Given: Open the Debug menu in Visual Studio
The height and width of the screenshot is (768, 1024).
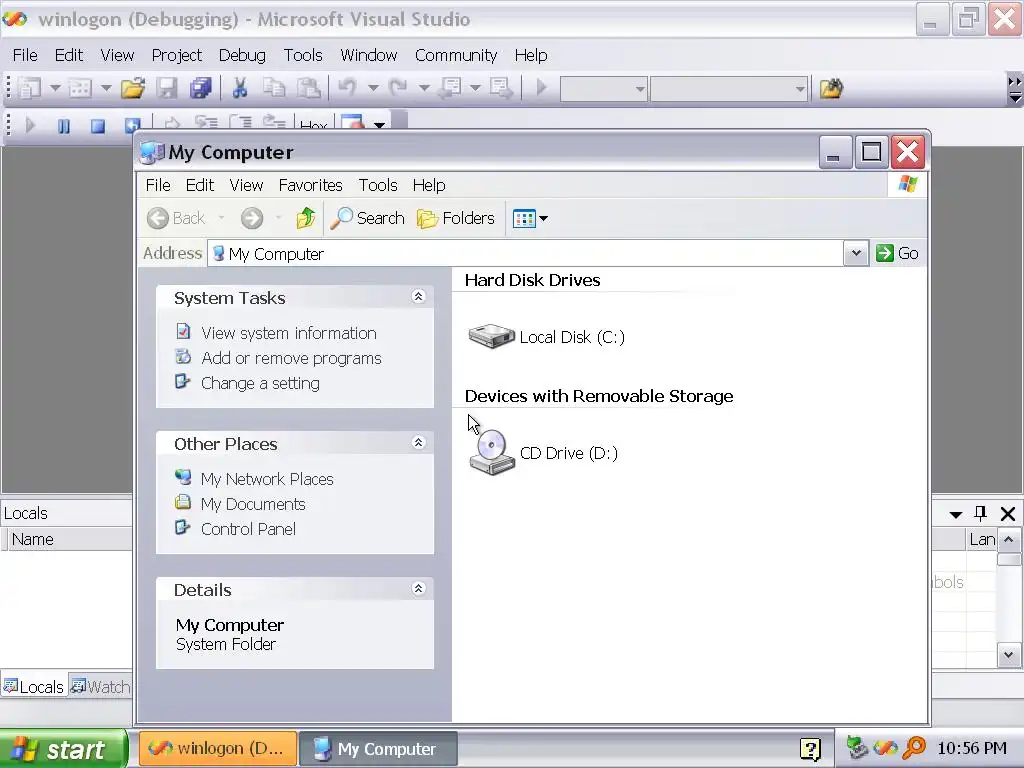Looking at the screenshot, I should 242,56.
